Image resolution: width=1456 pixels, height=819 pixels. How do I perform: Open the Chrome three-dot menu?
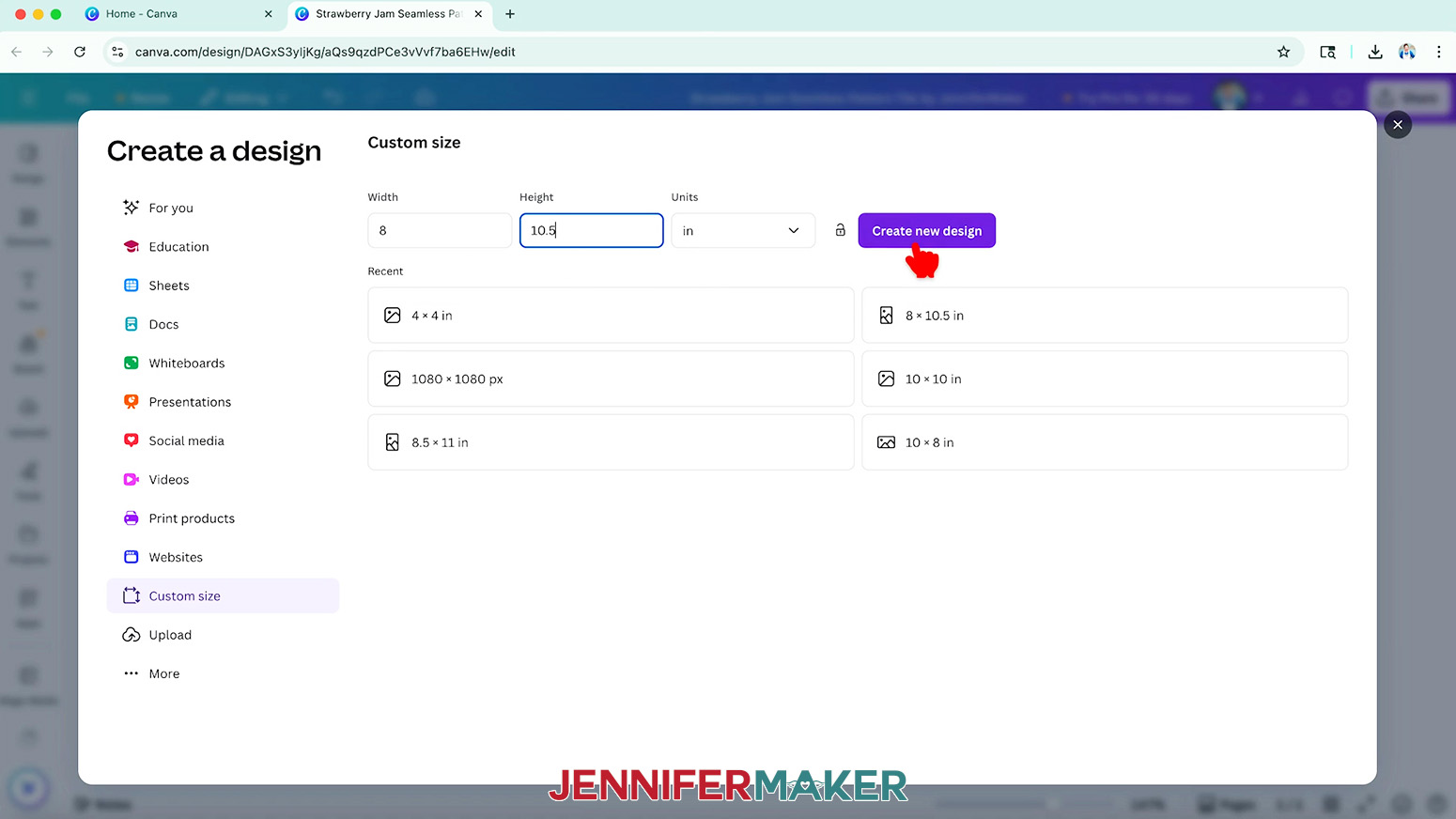tap(1439, 52)
